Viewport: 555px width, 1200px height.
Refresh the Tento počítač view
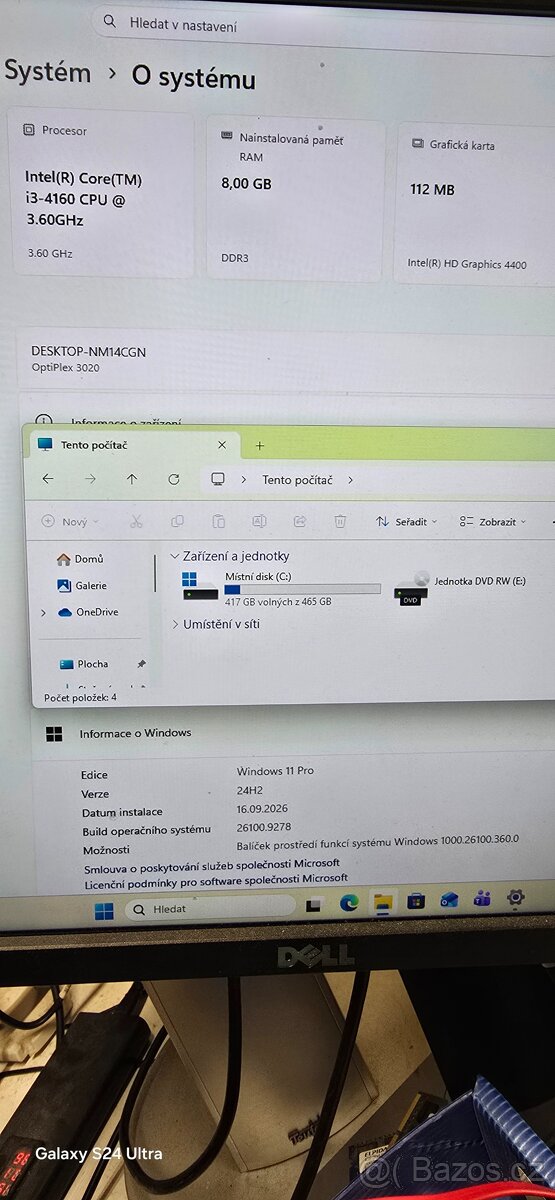point(174,479)
